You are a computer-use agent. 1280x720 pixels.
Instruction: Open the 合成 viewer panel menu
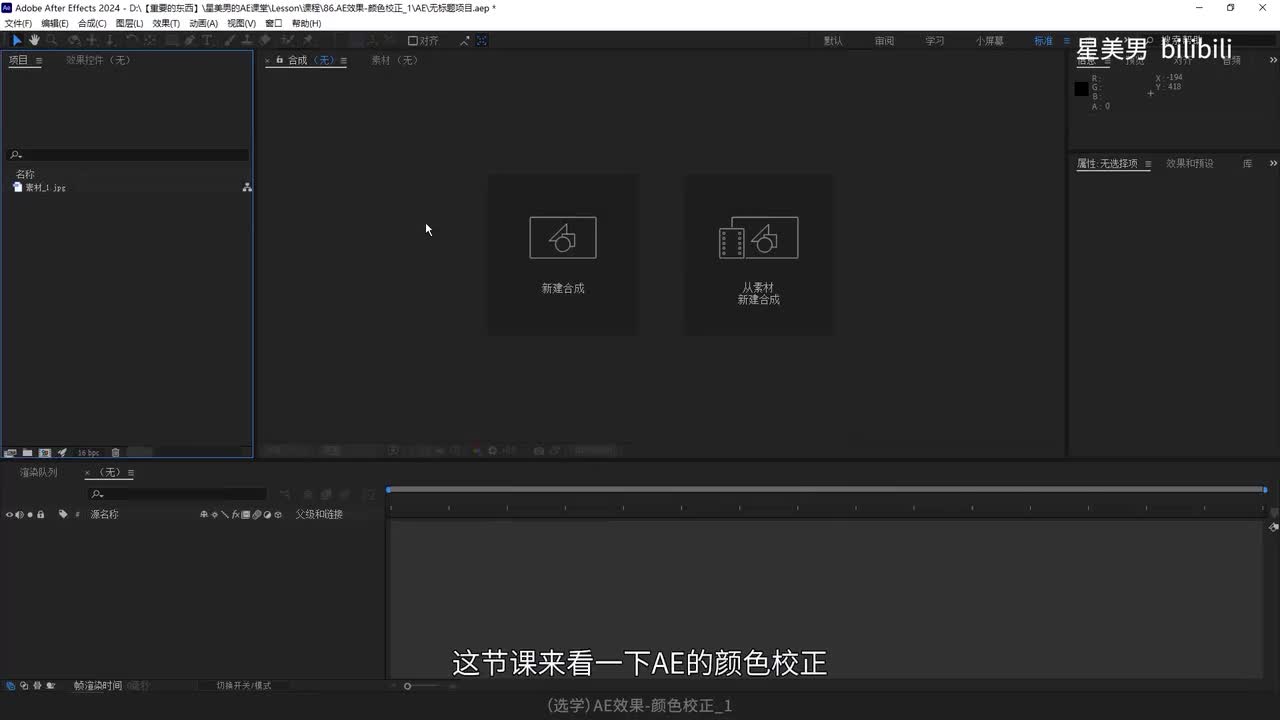343,60
